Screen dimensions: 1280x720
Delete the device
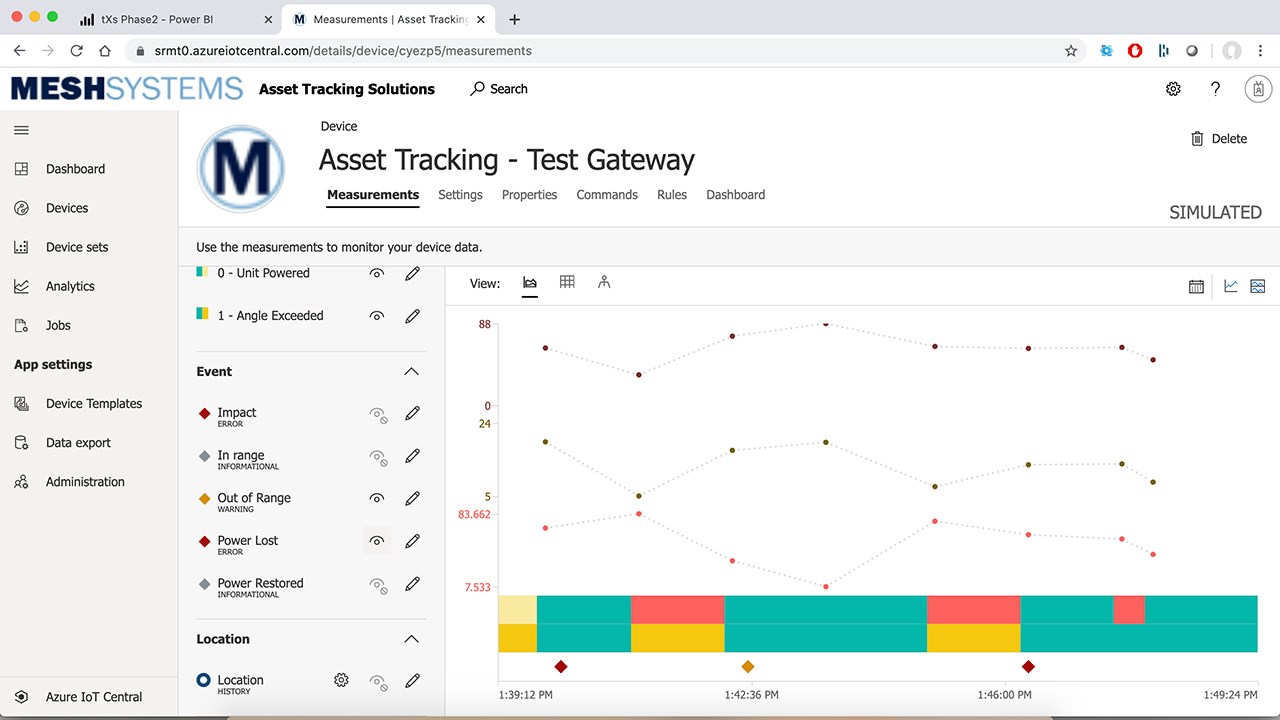click(1219, 139)
